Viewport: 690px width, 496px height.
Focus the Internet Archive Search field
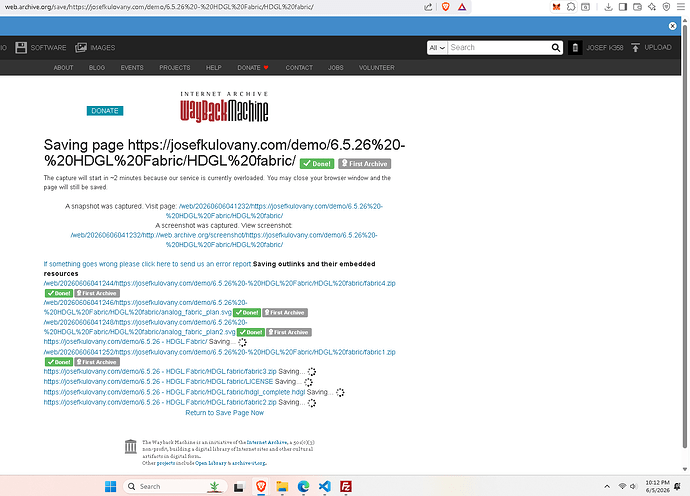click(x=499, y=48)
